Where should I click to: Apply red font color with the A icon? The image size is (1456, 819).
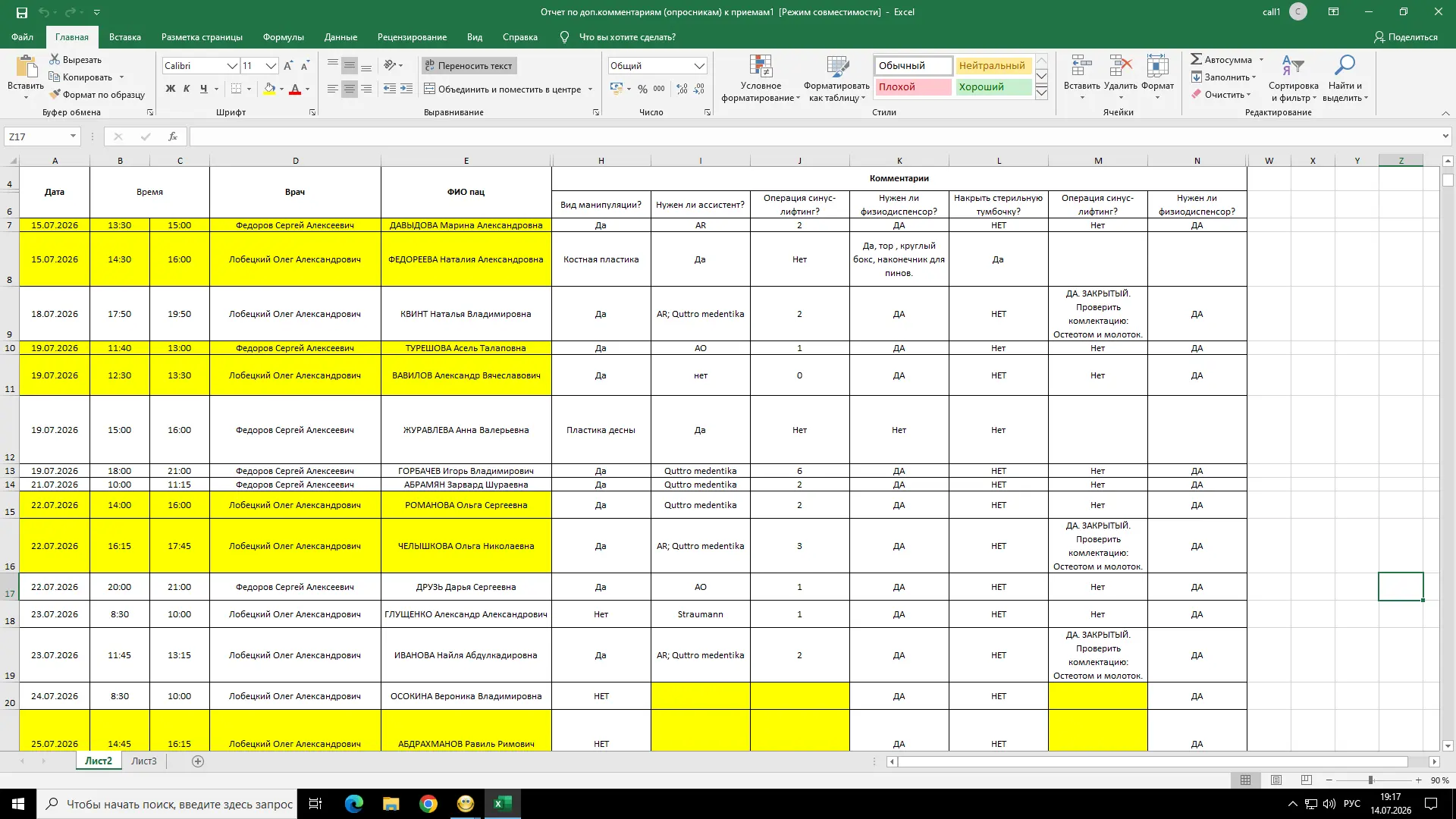tap(295, 89)
